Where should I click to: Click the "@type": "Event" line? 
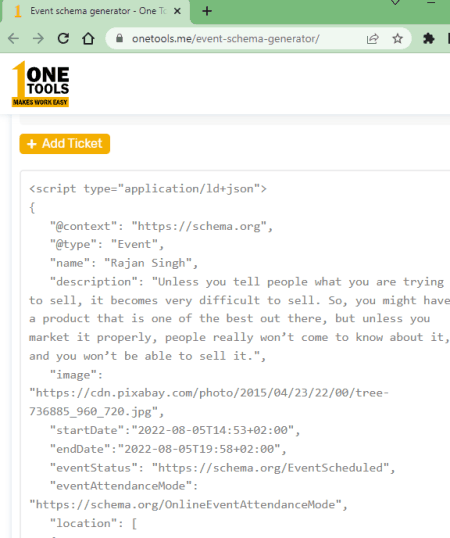coord(107,245)
